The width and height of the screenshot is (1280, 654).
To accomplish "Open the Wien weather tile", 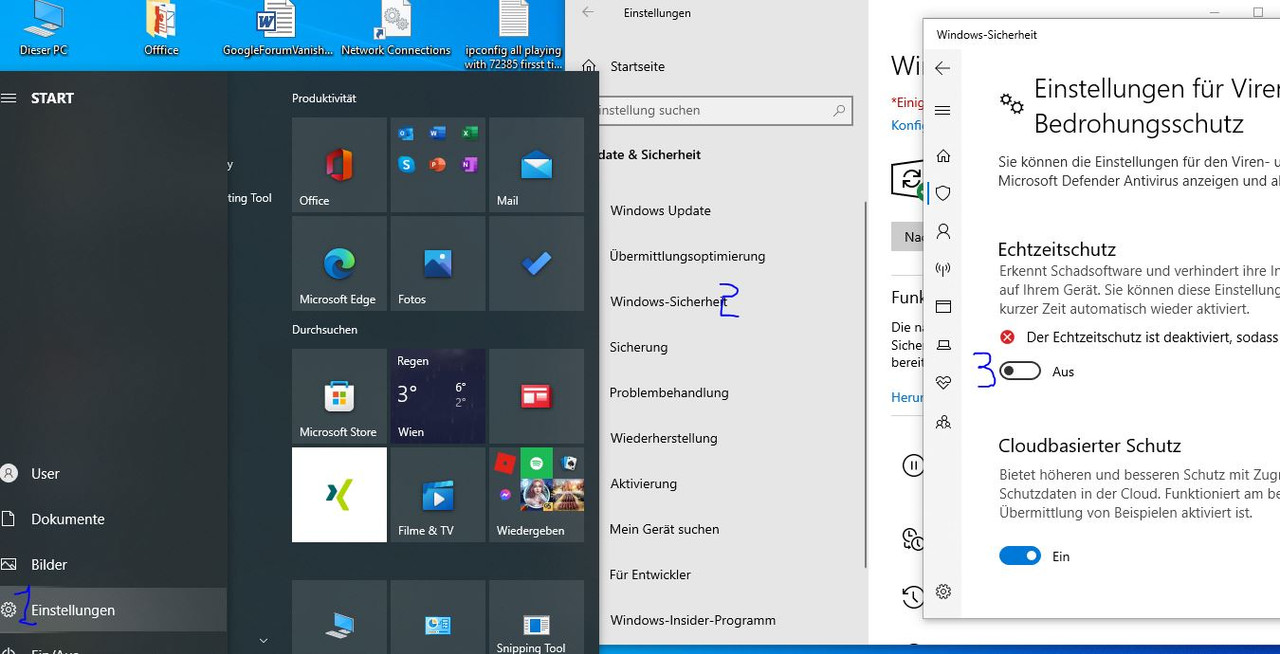I will (438, 396).
